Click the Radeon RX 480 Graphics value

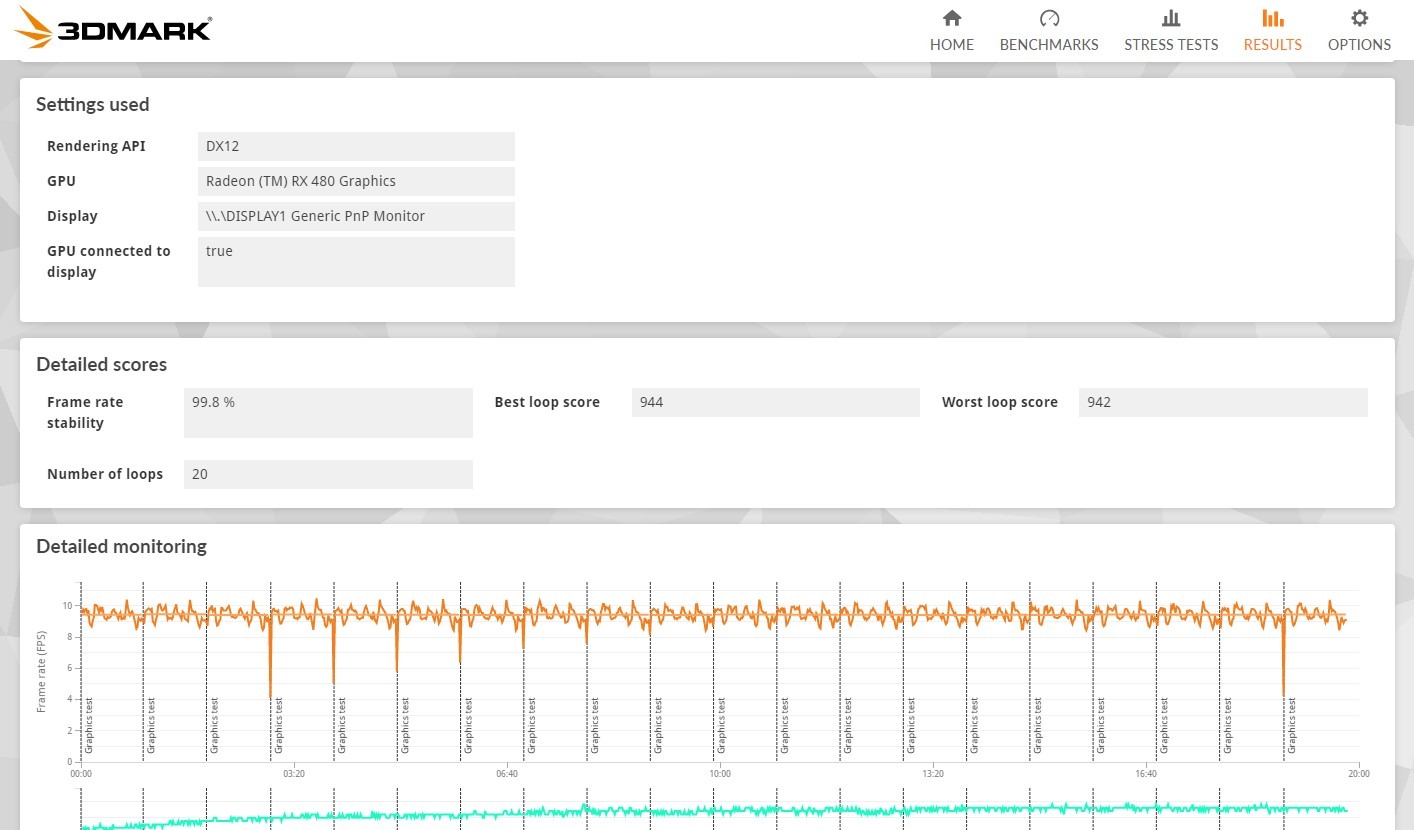[356, 181]
